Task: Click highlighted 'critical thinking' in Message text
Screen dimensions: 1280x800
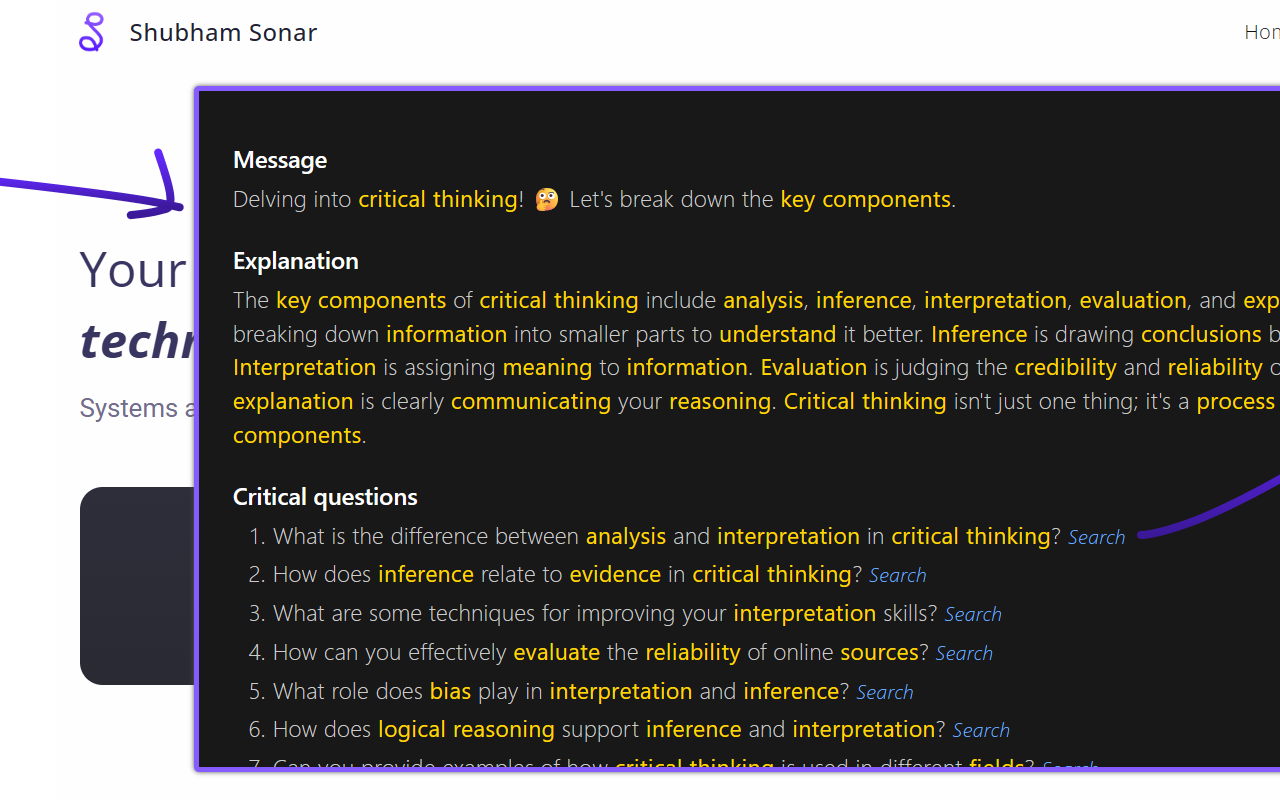Action: (x=438, y=199)
